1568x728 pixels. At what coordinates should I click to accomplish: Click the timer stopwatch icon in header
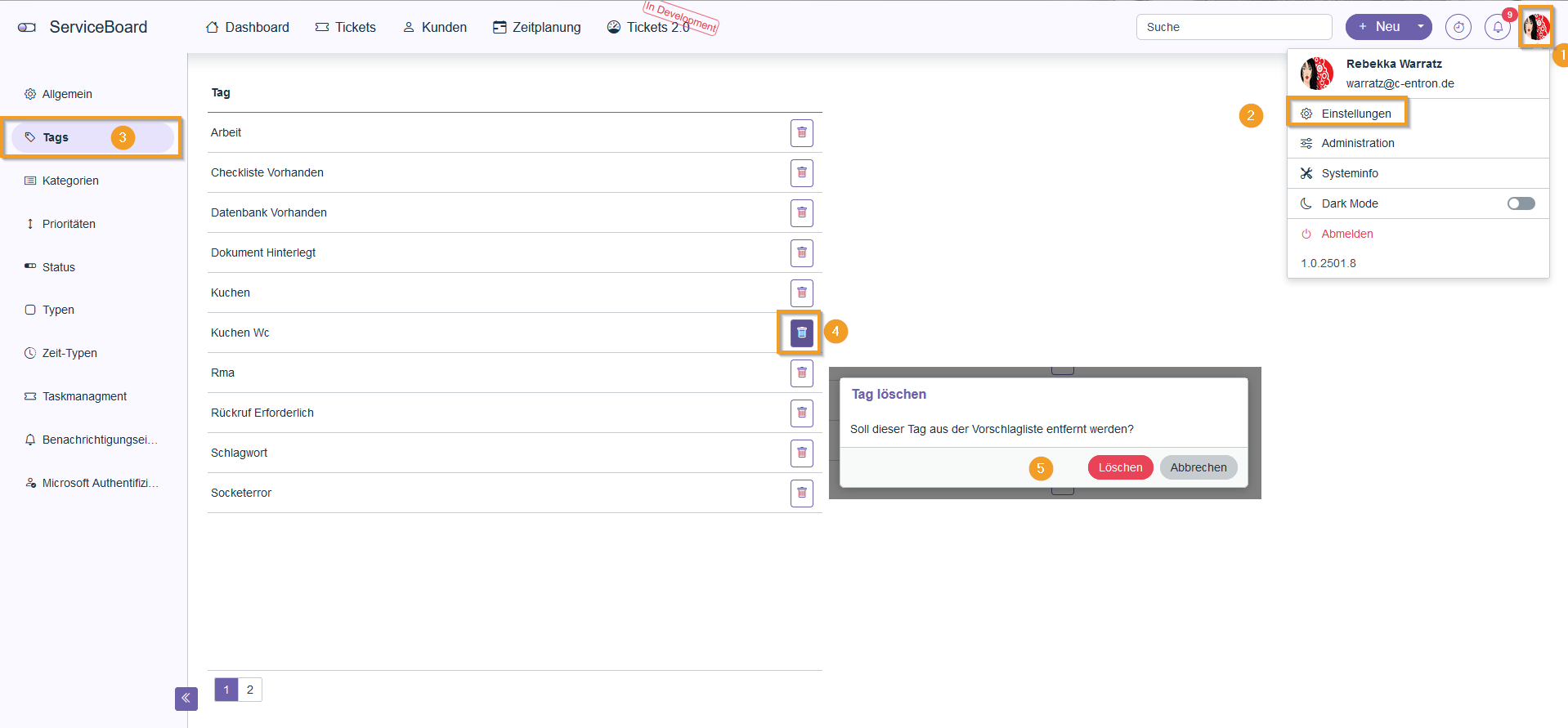[x=1458, y=27]
